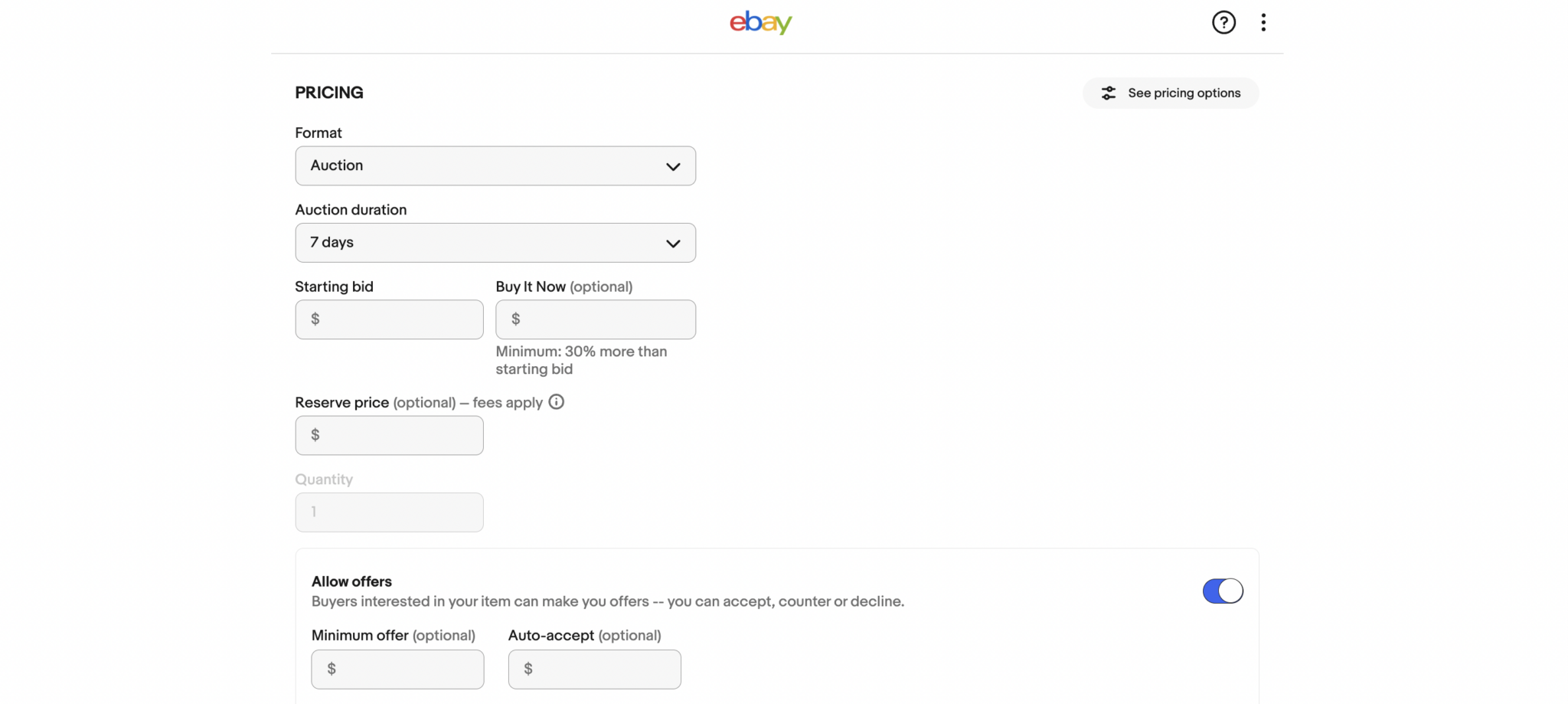The height and width of the screenshot is (704, 1568).
Task: Click the dollar sign in the Starting bid field
Action: click(x=316, y=319)
